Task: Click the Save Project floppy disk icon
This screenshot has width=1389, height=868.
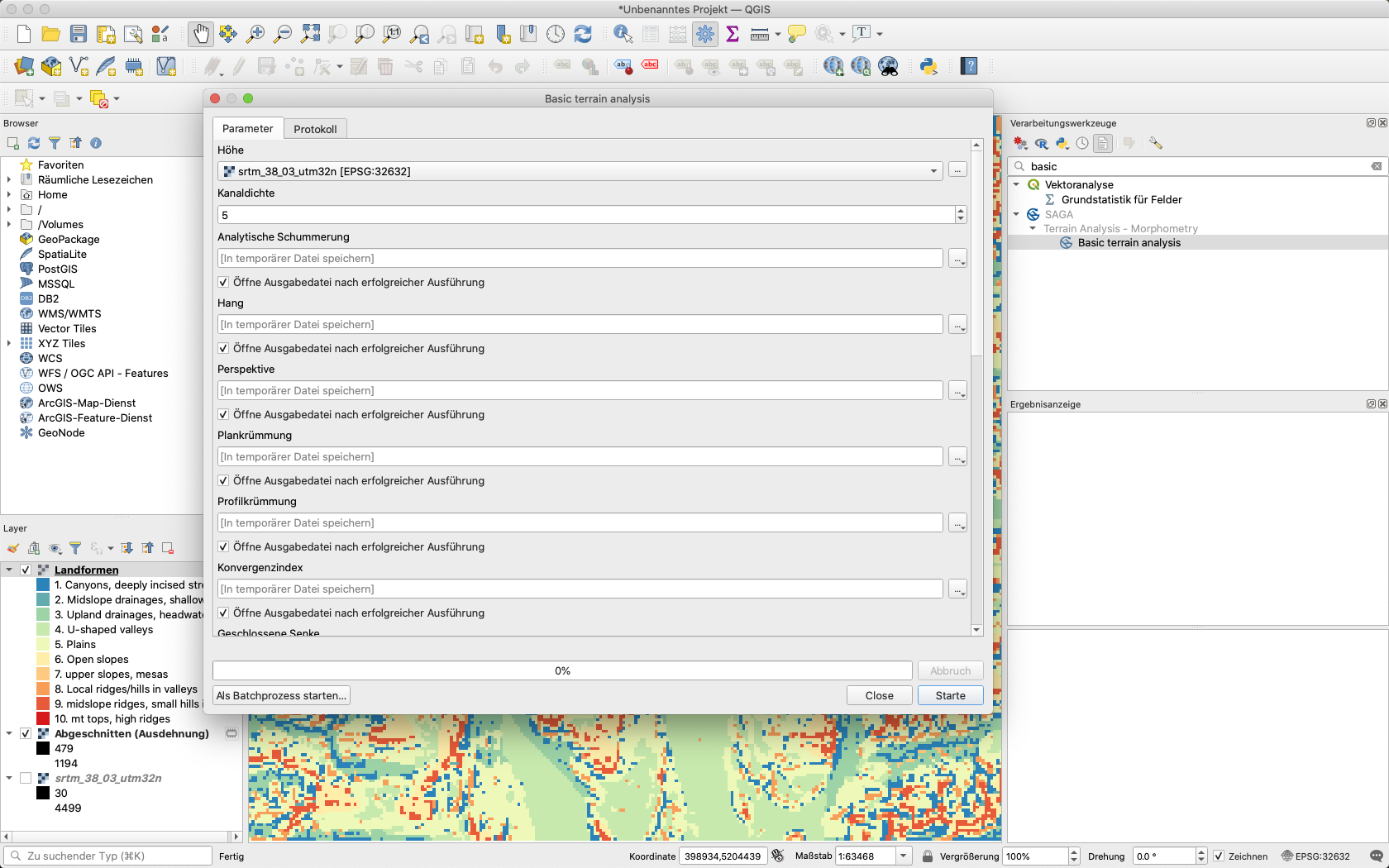Action: [x=79, y=34]
